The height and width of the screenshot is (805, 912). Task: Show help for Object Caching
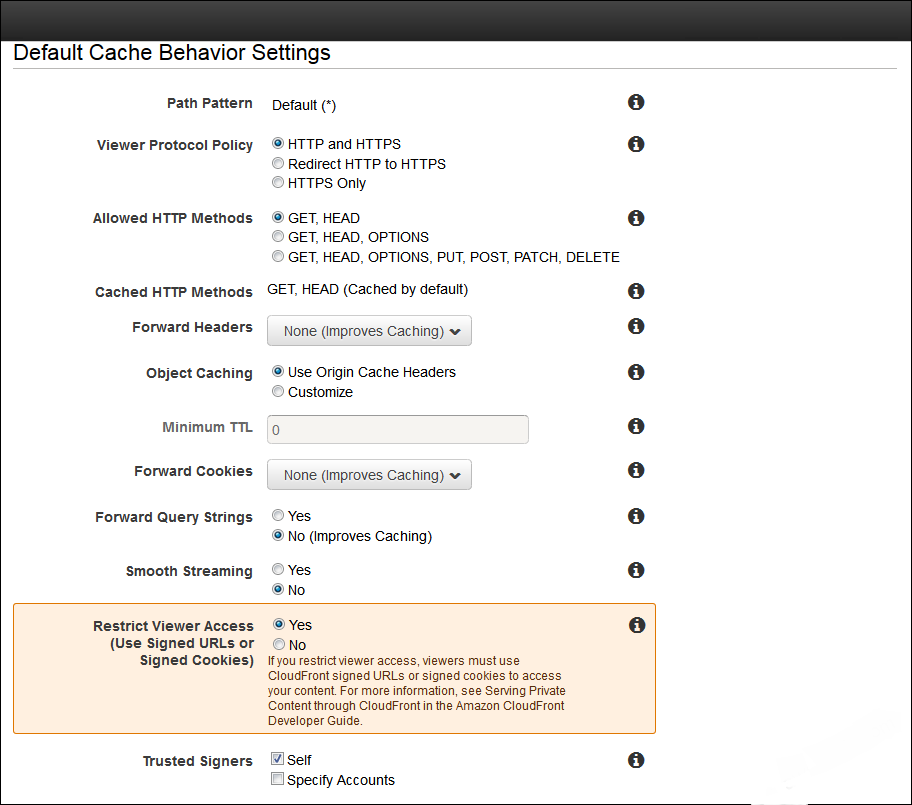[636, 372]
